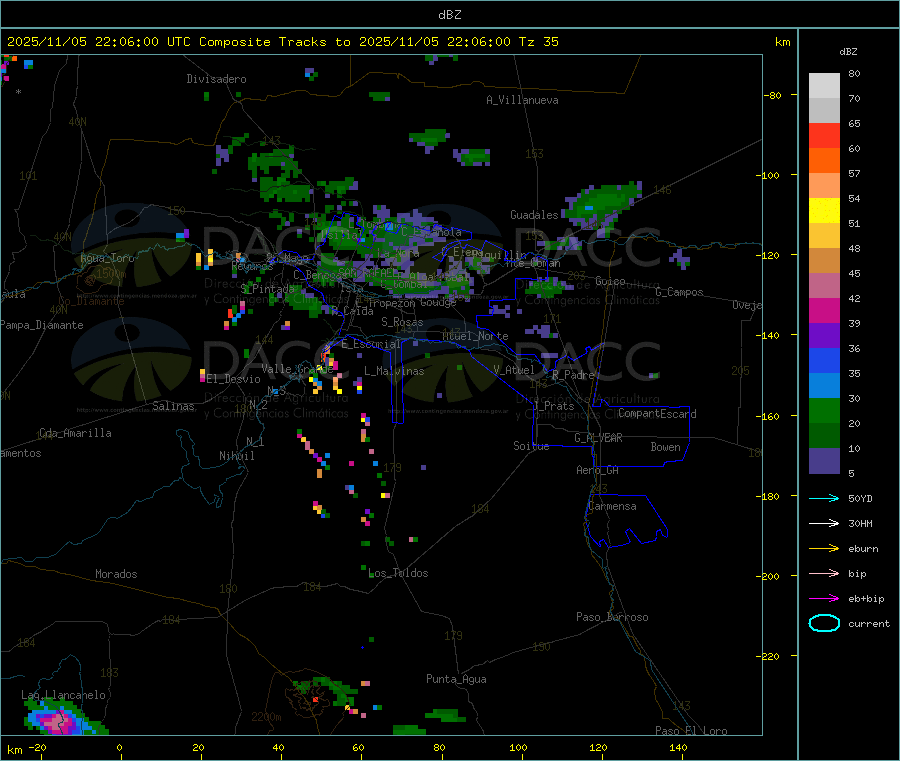
Task: Click the Punta_Agua label
Action: (456, 679)
